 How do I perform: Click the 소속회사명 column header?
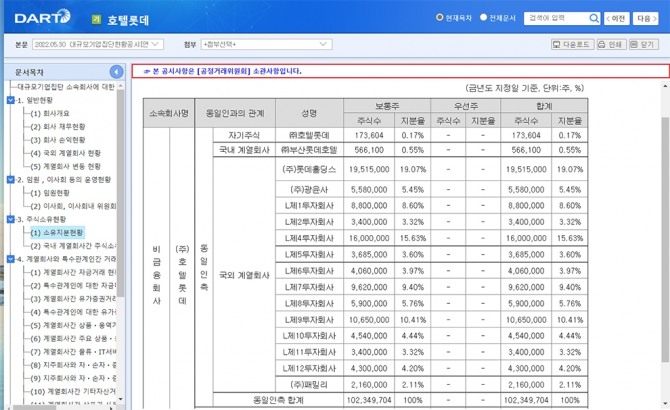click(x=169, y=113)
